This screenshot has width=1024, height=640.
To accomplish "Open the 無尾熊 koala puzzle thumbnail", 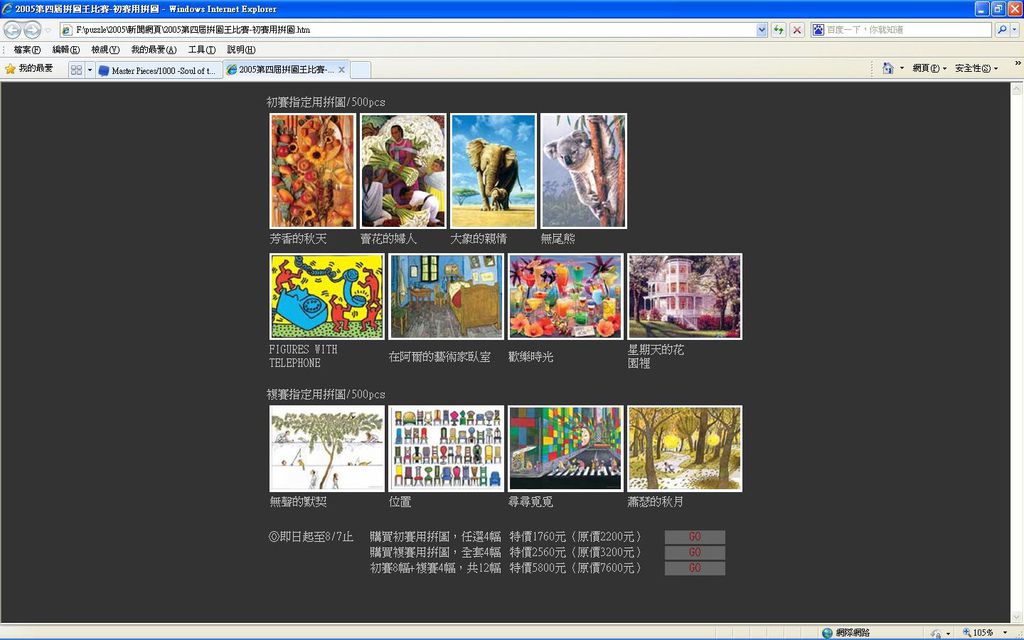I will coord(583,171).
